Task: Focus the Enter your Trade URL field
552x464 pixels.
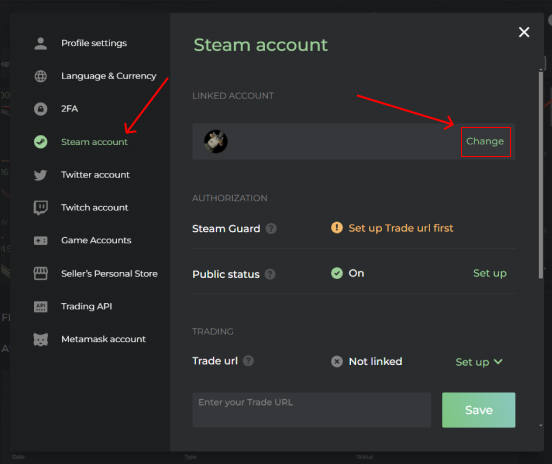Action: pyautogui.click(x=312, y=410)
